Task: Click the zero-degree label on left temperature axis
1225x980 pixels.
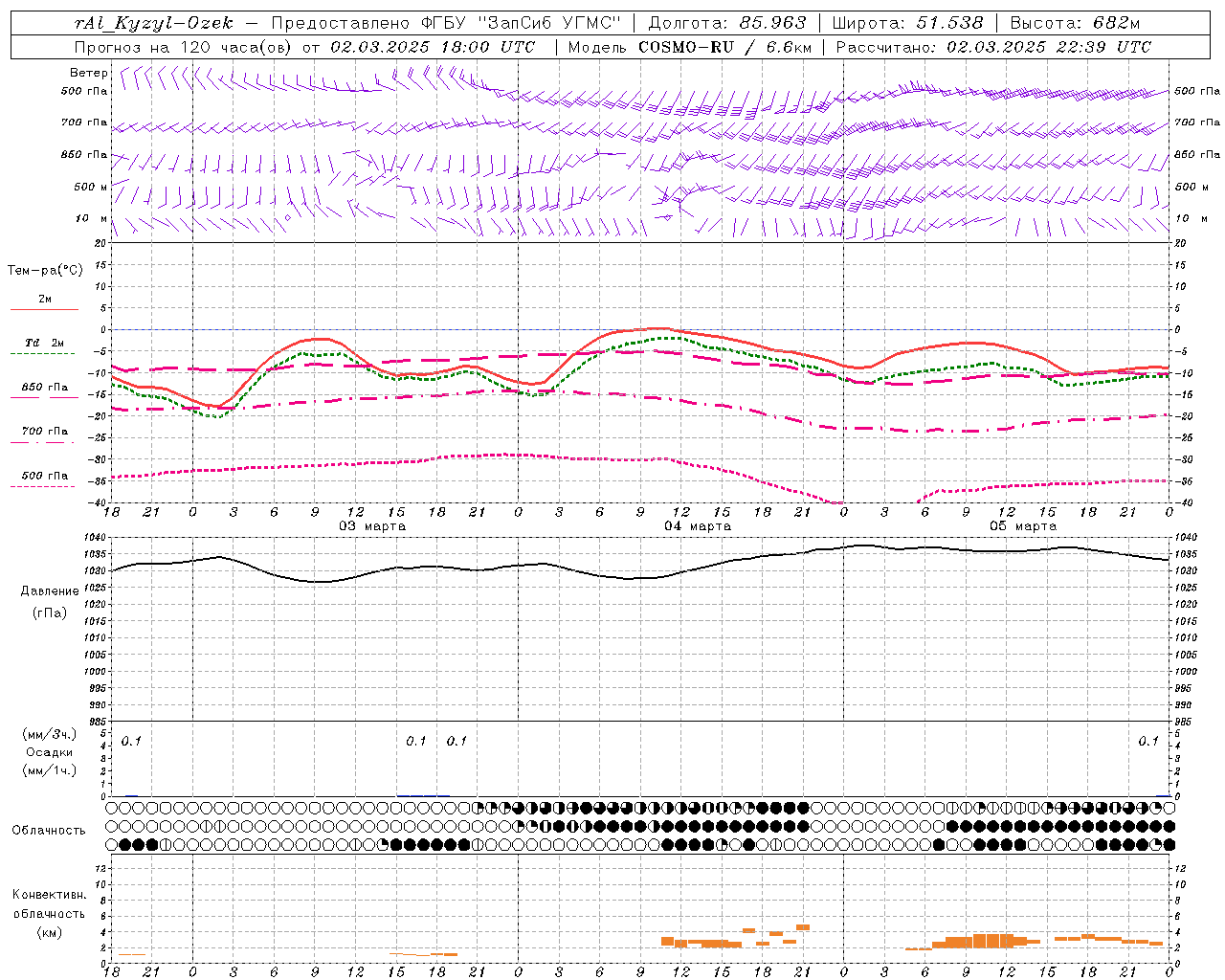Action: coord(104,329)
